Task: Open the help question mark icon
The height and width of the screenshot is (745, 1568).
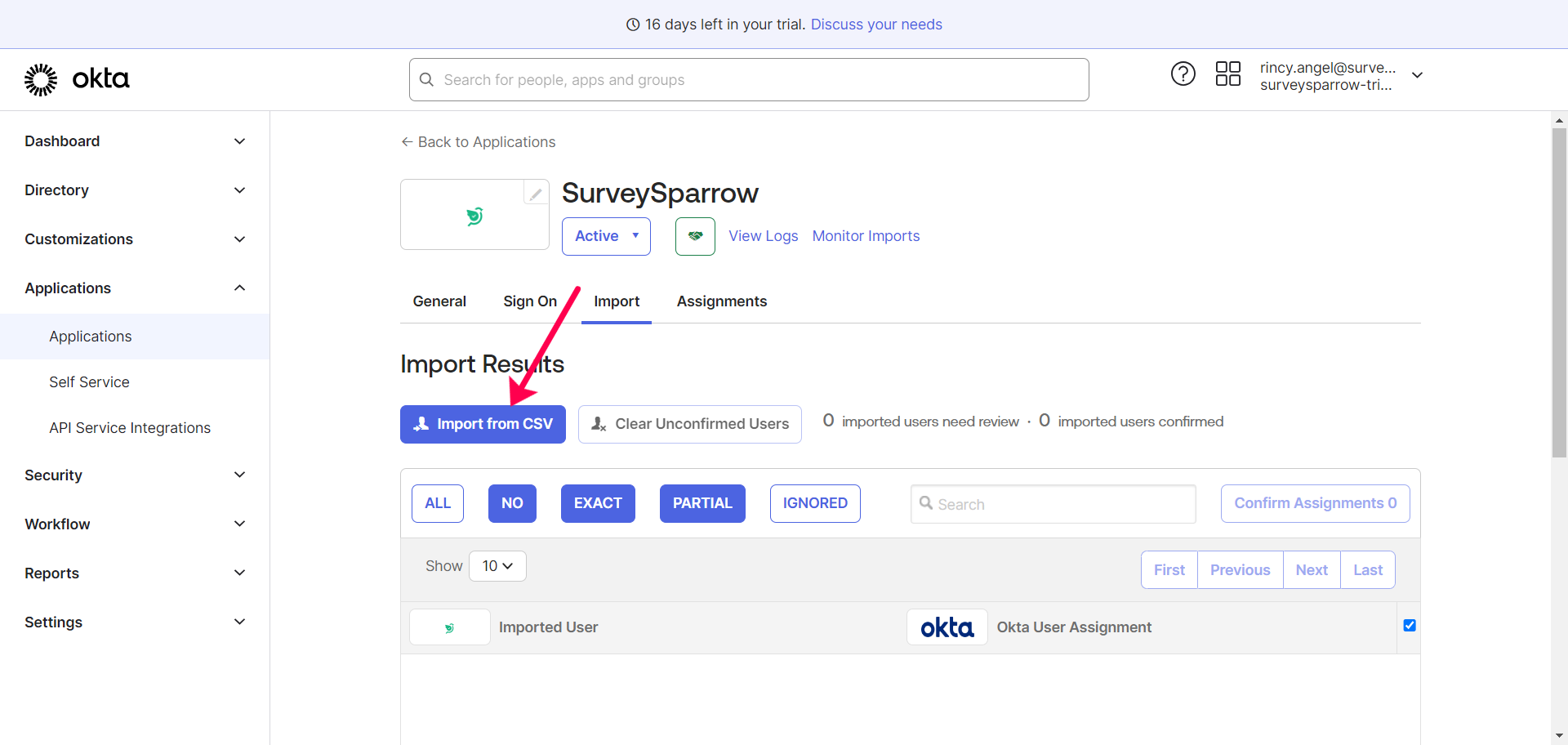Action: [1183, 74]
